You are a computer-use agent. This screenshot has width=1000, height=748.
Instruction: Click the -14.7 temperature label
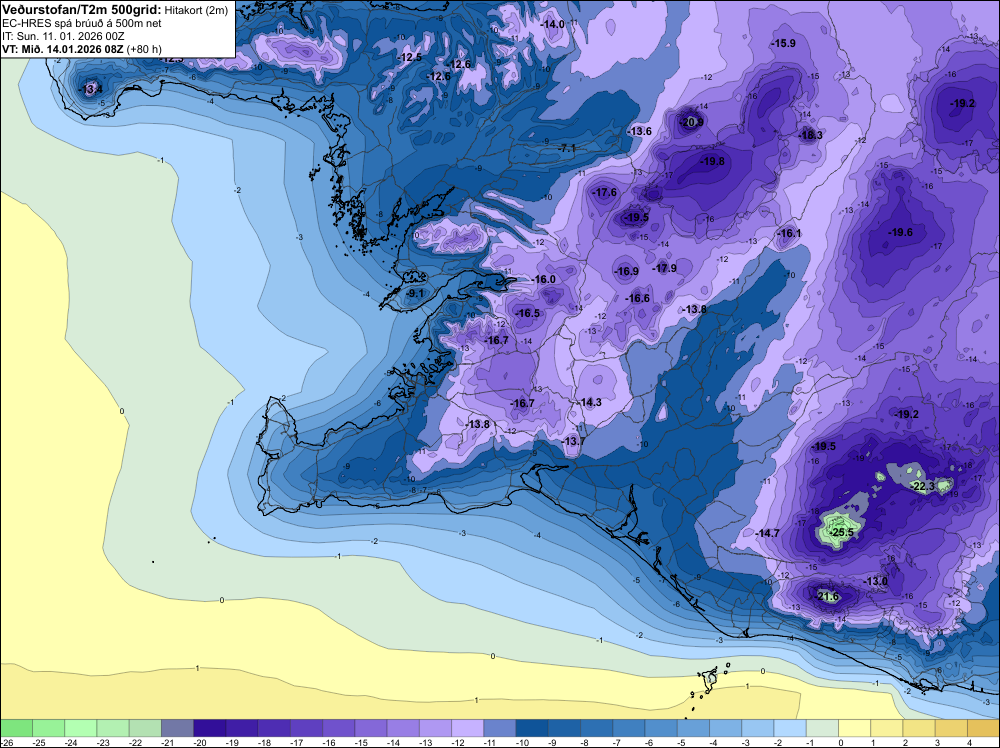click(x=767, y=533)
